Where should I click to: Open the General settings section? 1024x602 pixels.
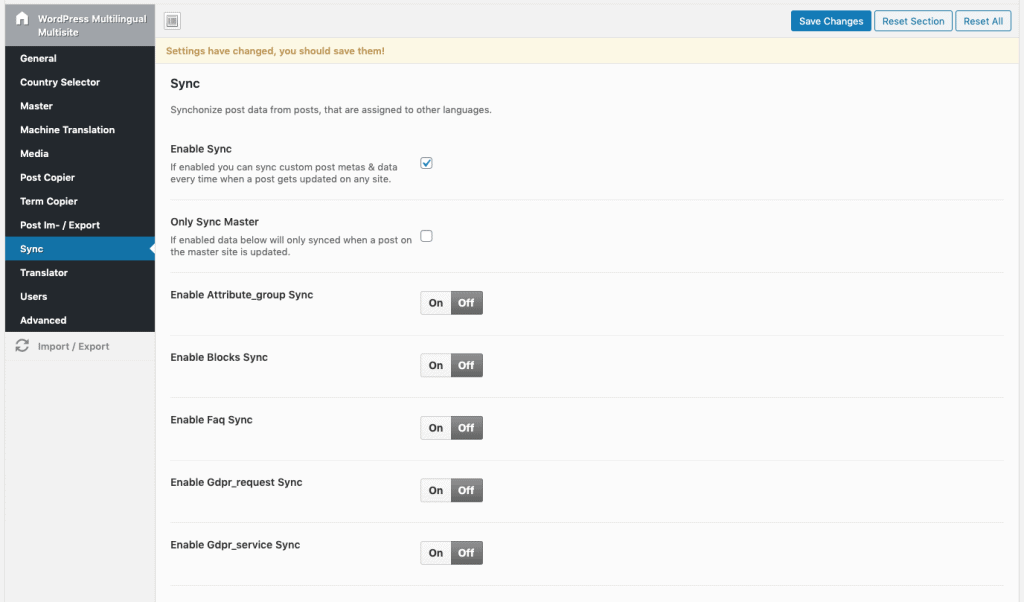pyautogui.click(x=38, y=58)
